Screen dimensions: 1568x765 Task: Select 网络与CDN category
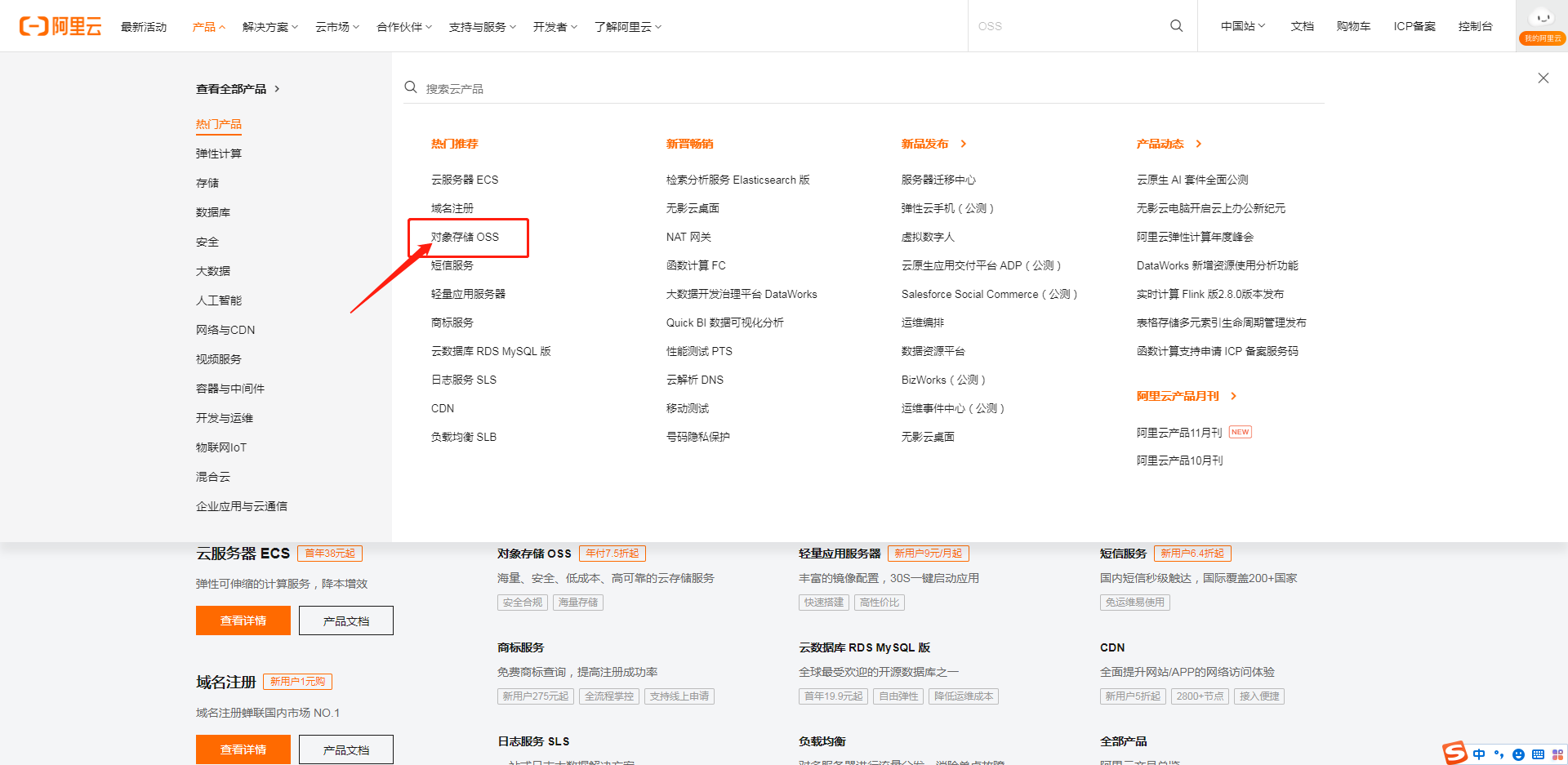pos(225,330)
